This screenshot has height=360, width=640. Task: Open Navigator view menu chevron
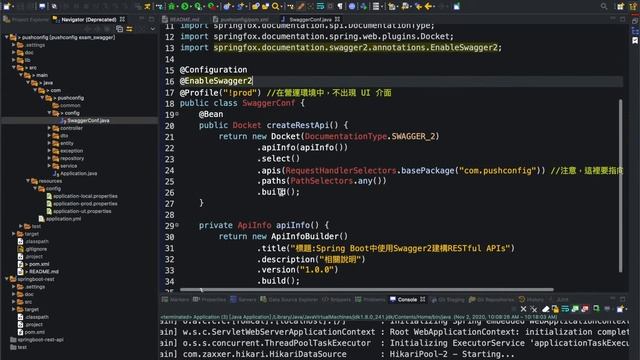pos(153,29)
